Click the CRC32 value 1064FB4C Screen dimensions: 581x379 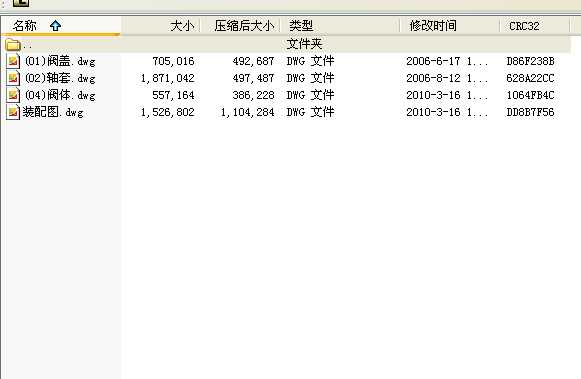pos(531,95)
